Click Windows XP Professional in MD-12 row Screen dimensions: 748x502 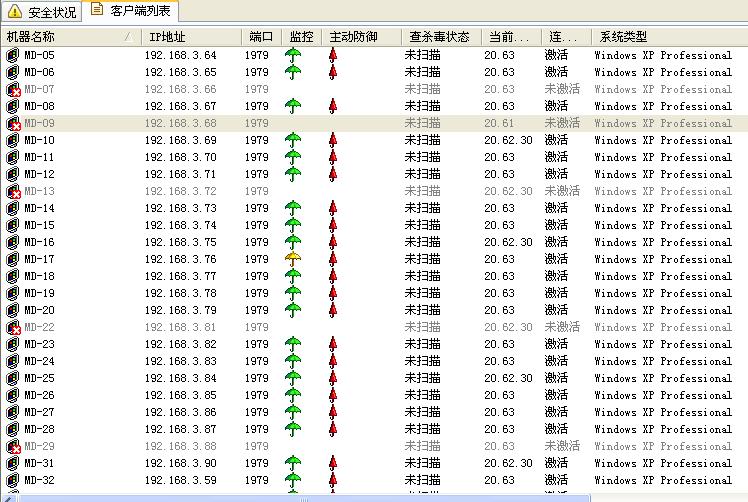663,174
